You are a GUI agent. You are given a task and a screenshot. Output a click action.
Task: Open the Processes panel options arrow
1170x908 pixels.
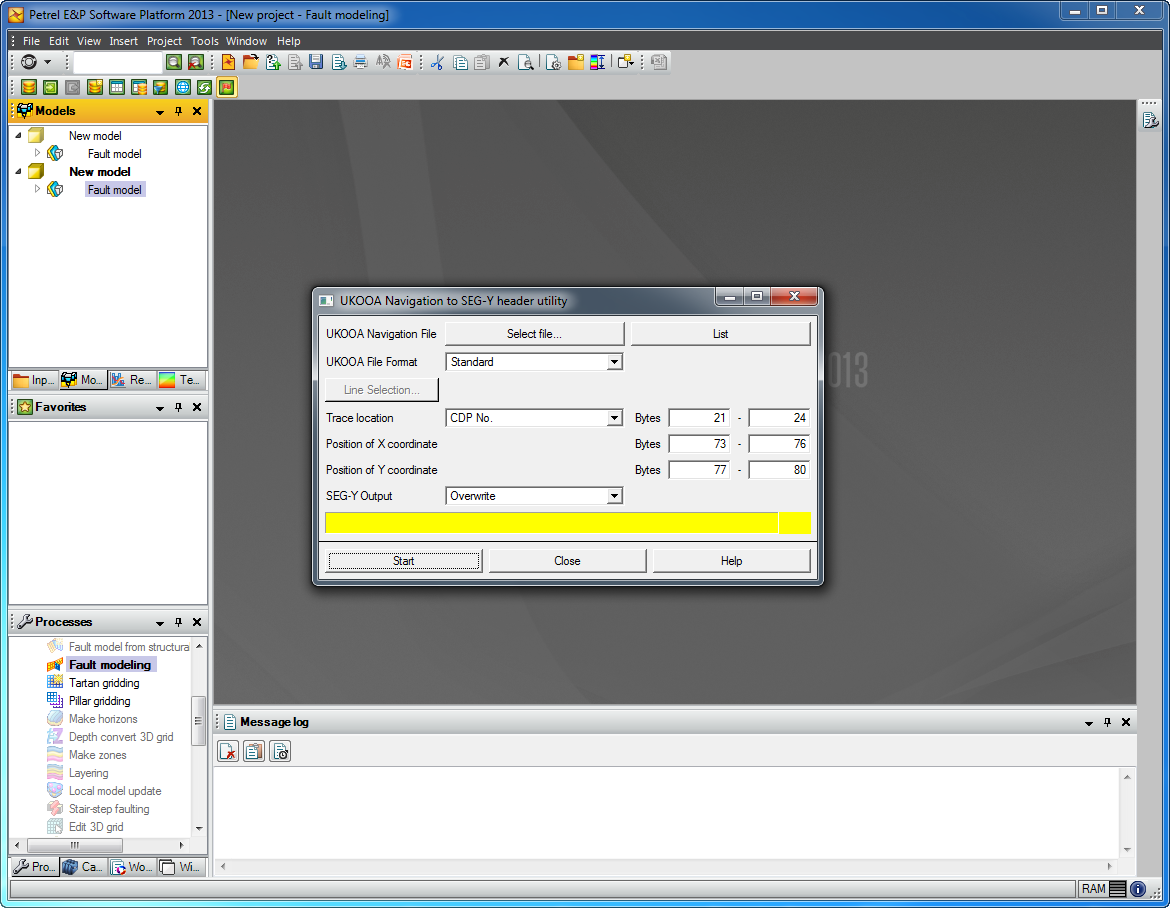pyautogui.click(x=160, y=623)
